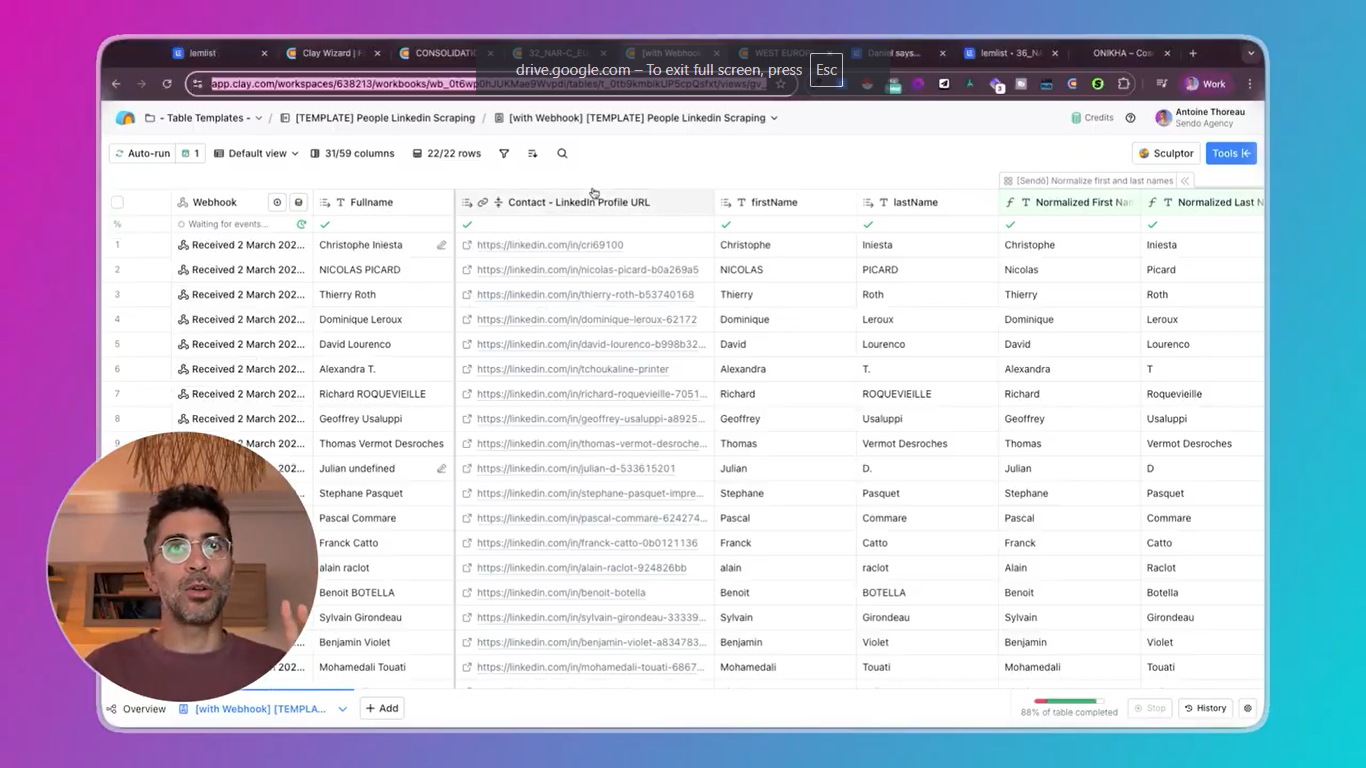
Task: Toggle the Auto-run setting
Action: (x=143, y=154)
